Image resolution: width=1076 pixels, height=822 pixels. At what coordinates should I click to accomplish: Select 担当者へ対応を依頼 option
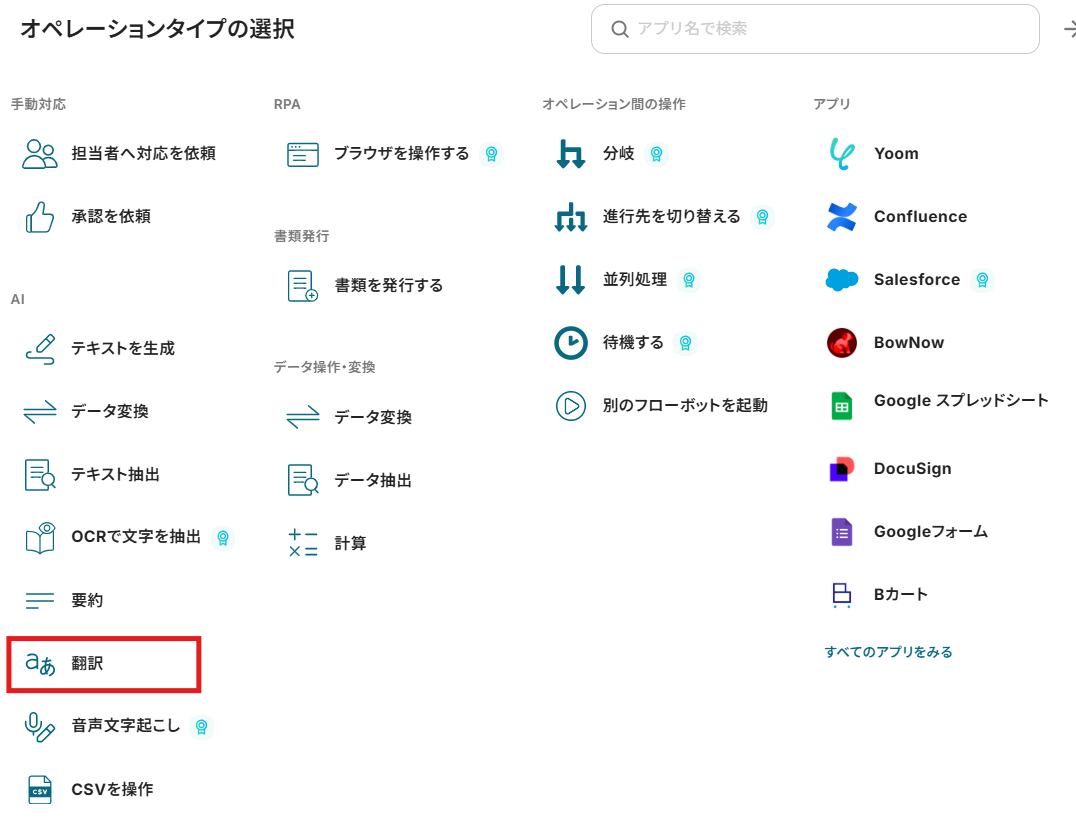point(143,154)
